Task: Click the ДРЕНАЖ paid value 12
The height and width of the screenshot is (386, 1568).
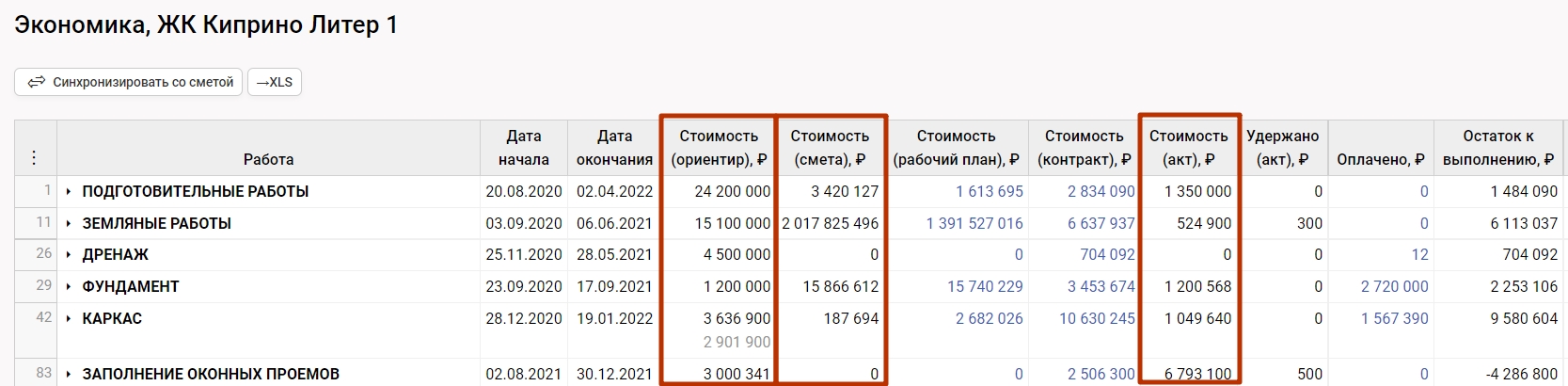Action: point(1419,255)
